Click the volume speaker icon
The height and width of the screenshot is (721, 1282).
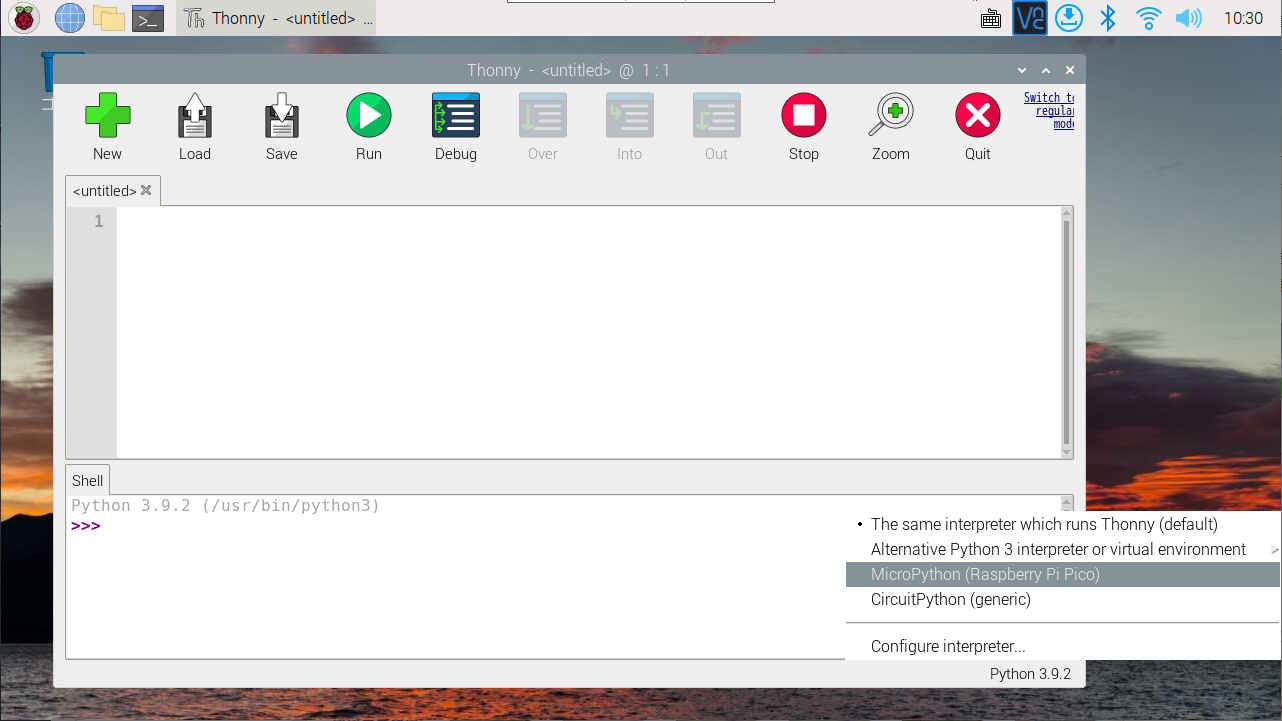pyautogui.click(x=1188, y=18)
